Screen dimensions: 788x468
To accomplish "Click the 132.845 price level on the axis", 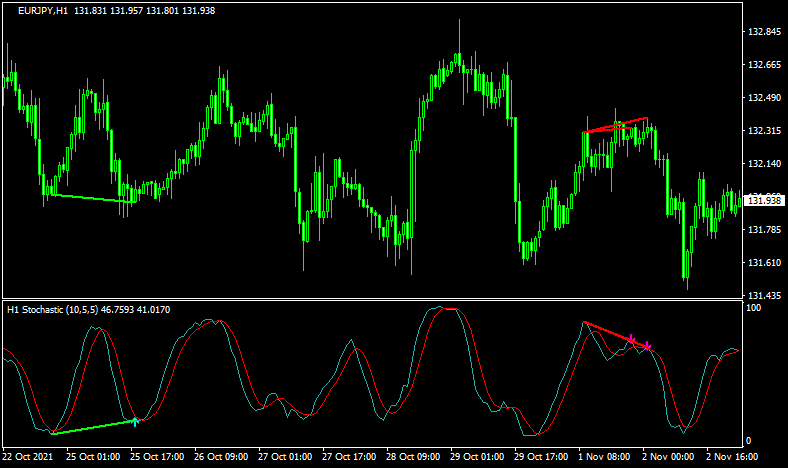I will [x=764, y=32].
